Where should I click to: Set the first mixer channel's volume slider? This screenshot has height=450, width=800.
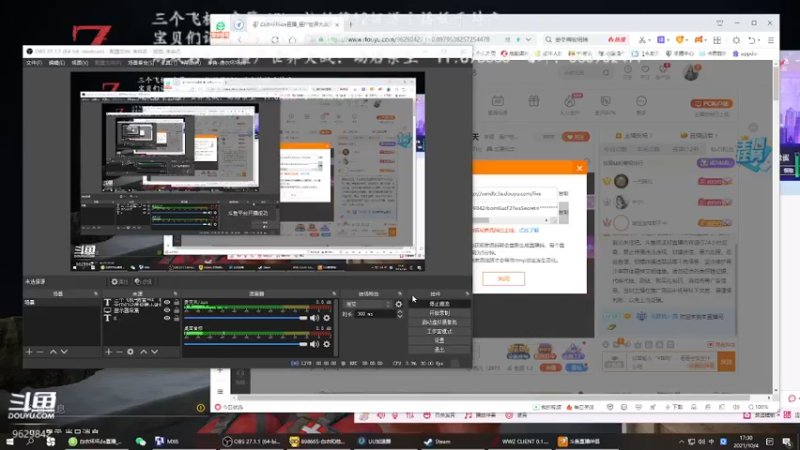coord(246,318)
